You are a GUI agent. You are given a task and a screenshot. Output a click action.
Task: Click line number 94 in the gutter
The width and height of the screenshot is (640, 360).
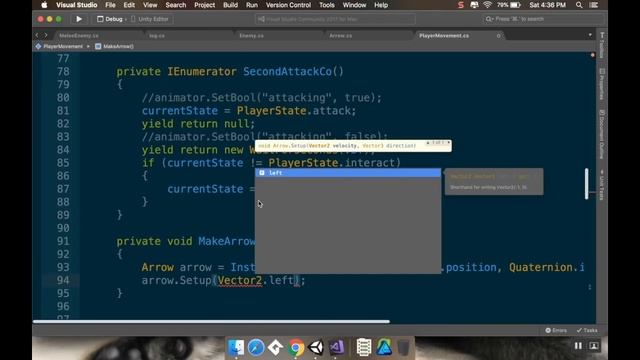(63, 280)
